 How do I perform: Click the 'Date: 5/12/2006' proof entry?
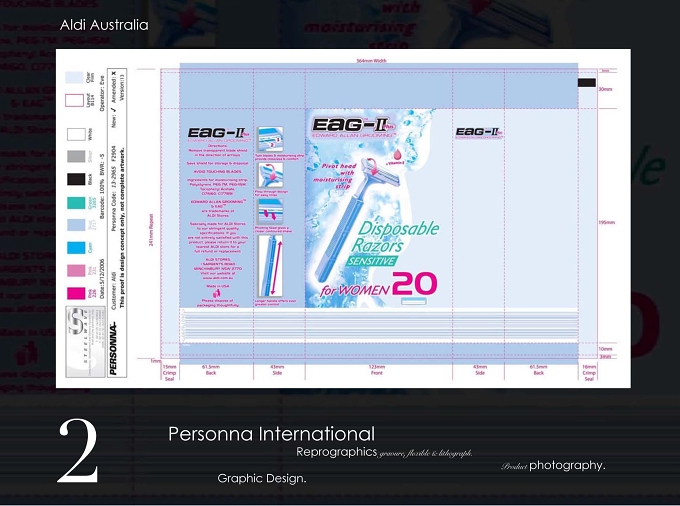coord(102,279)
